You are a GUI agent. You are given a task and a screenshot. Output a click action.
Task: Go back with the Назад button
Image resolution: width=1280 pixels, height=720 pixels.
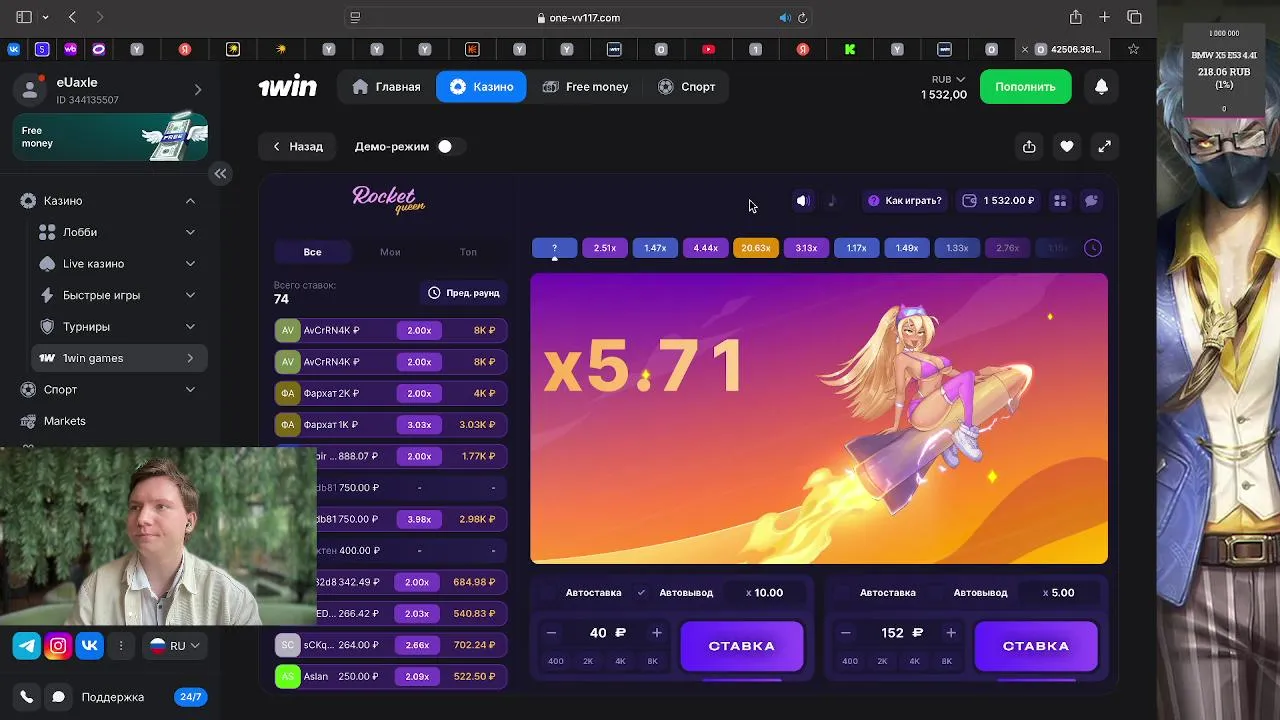click(298, 146)
